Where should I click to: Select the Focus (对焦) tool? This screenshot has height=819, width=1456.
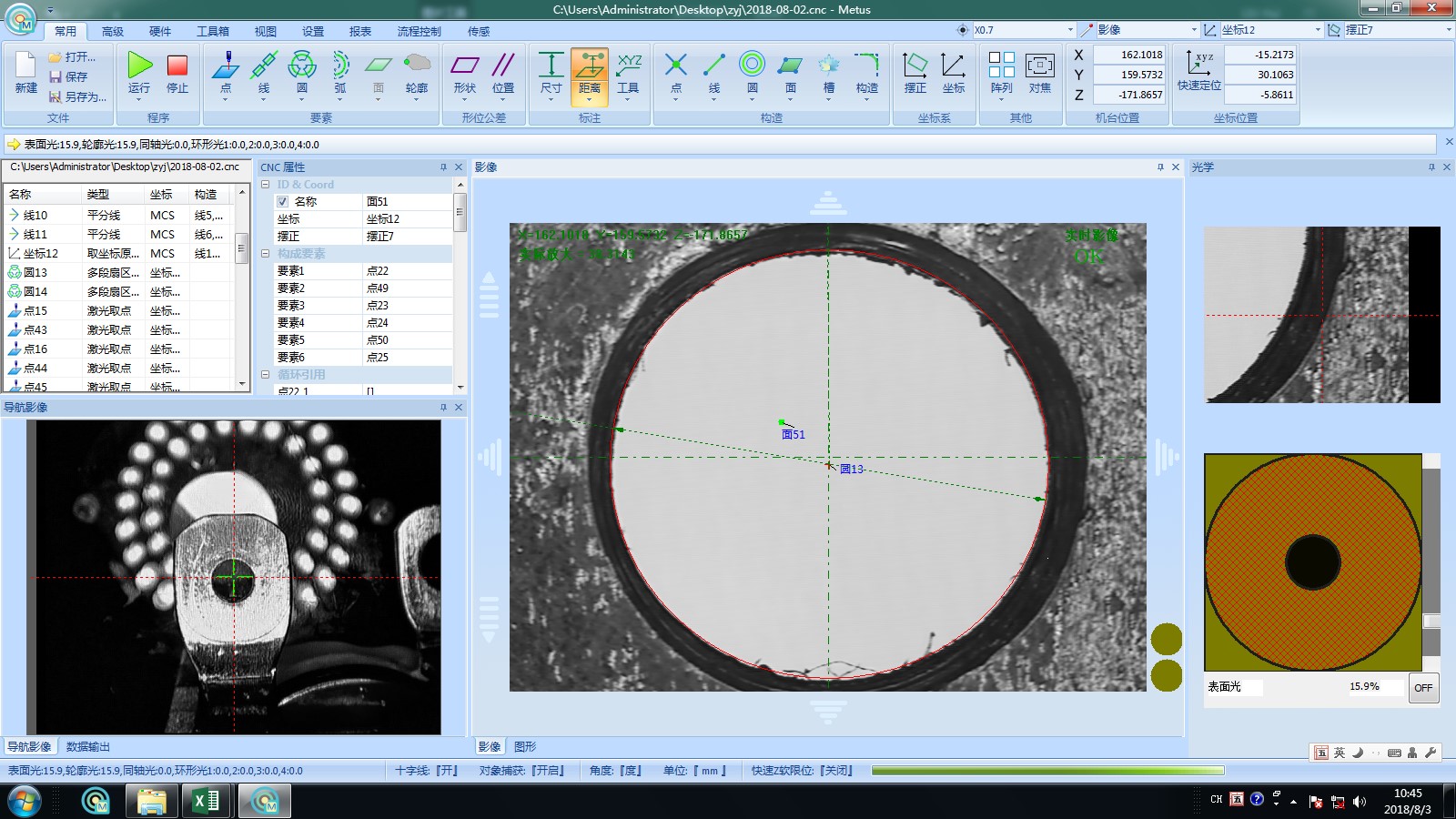[x=1039, y=66]
